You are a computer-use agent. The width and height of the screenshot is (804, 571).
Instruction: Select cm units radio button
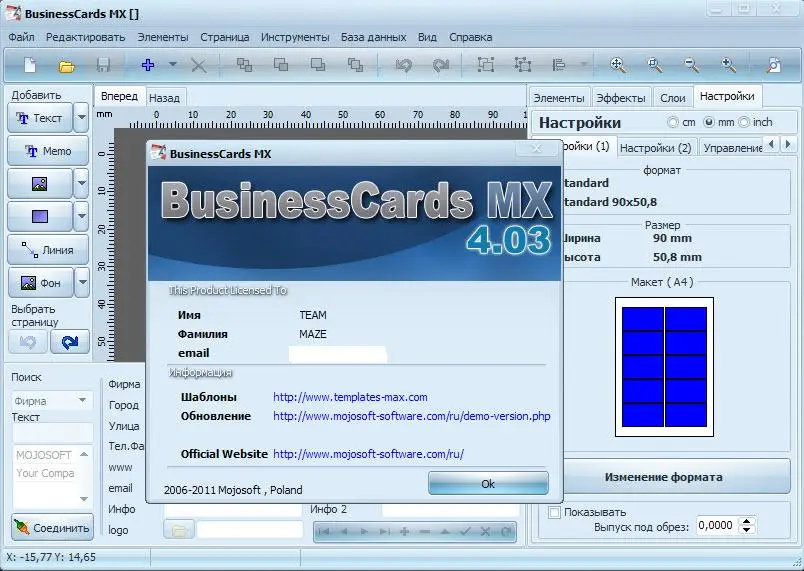coord(672,123)
